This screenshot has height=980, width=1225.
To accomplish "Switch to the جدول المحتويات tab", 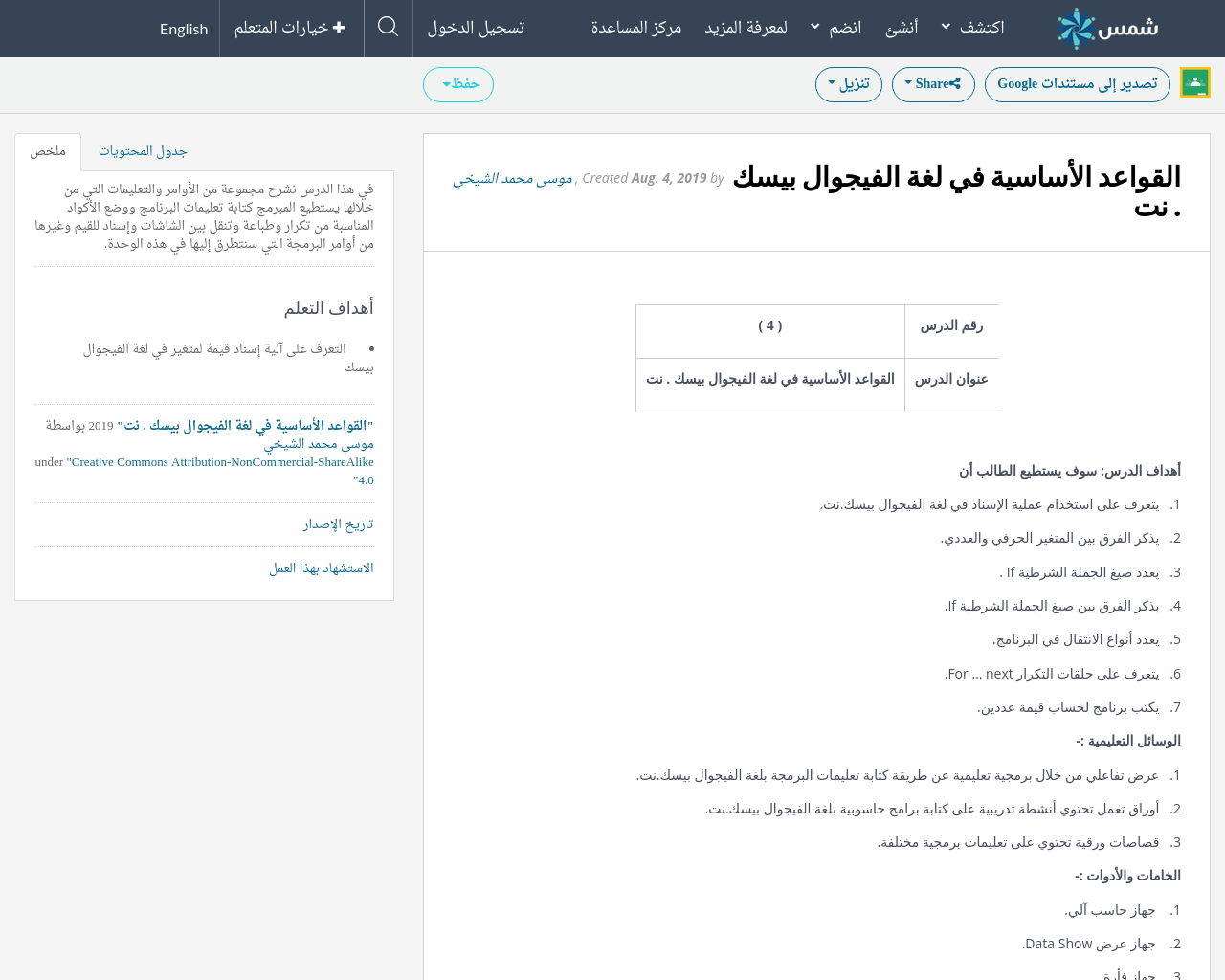I will [143, 151].
